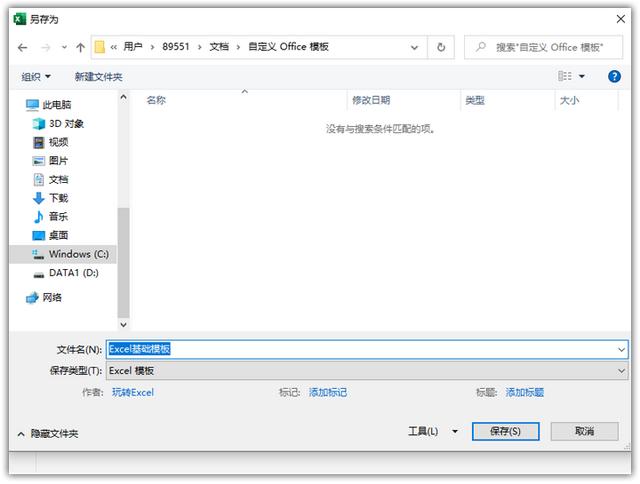Refresh the folder view
The width and height of the screenshot is (640, 484).
tap(441, 47)
